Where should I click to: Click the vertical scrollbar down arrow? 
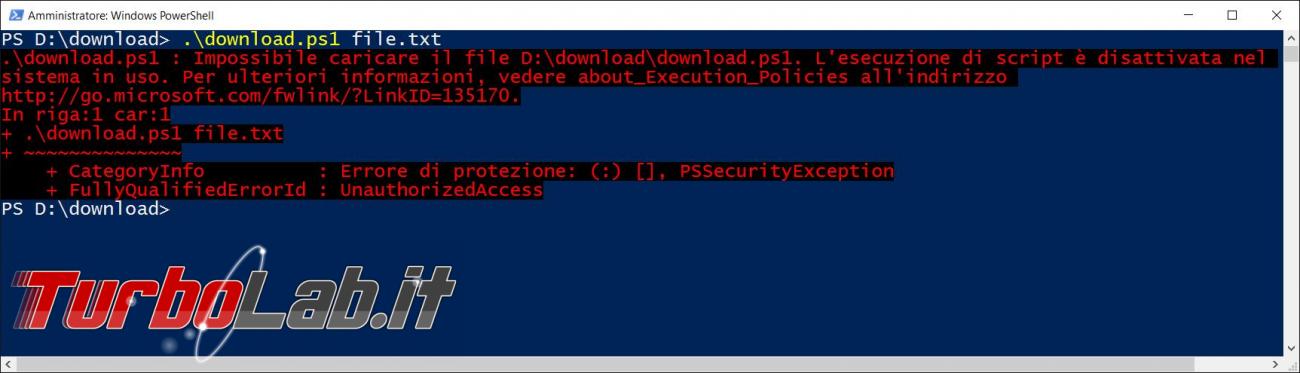tap(1290, 347)
